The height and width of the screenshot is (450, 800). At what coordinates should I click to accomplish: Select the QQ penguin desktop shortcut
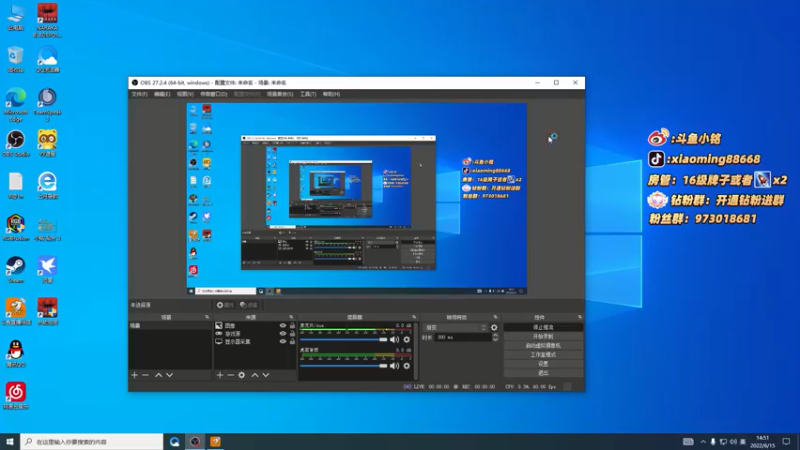pos(16,354)
